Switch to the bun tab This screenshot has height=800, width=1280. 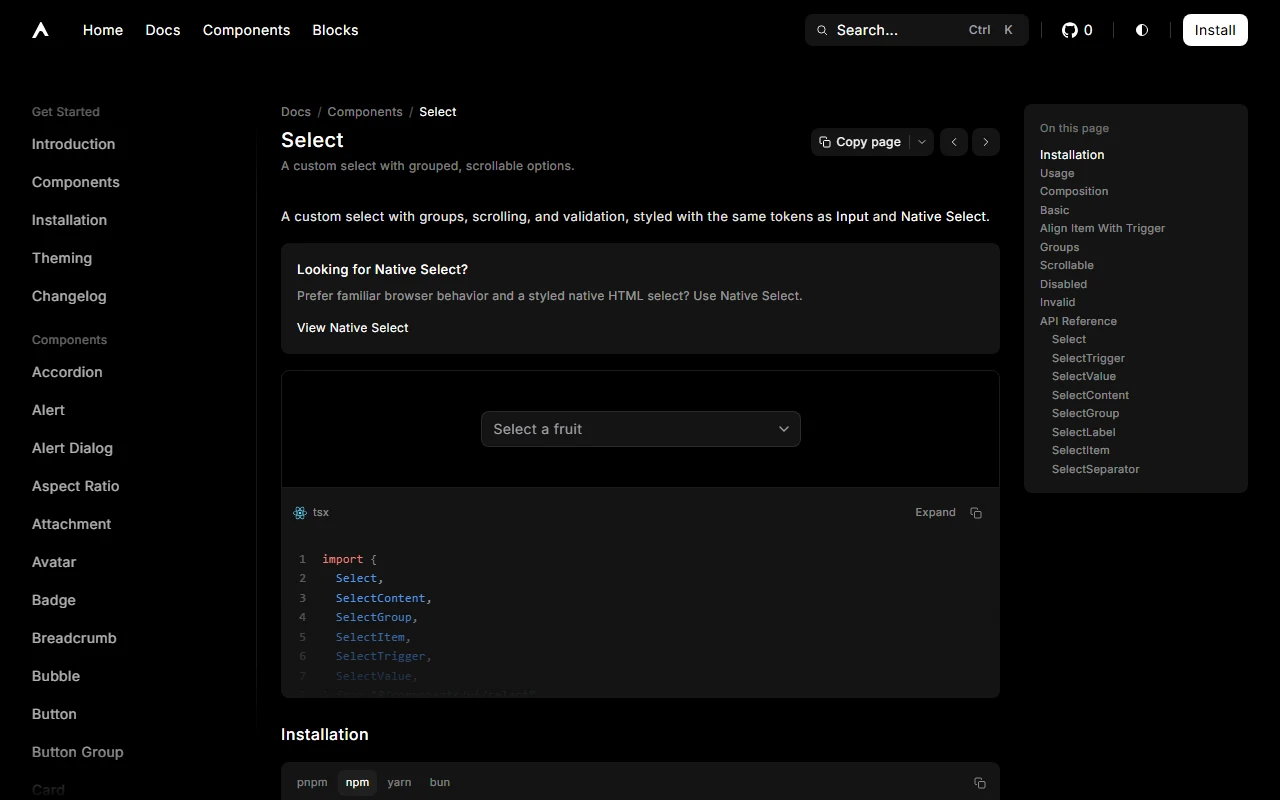[440, 782]
